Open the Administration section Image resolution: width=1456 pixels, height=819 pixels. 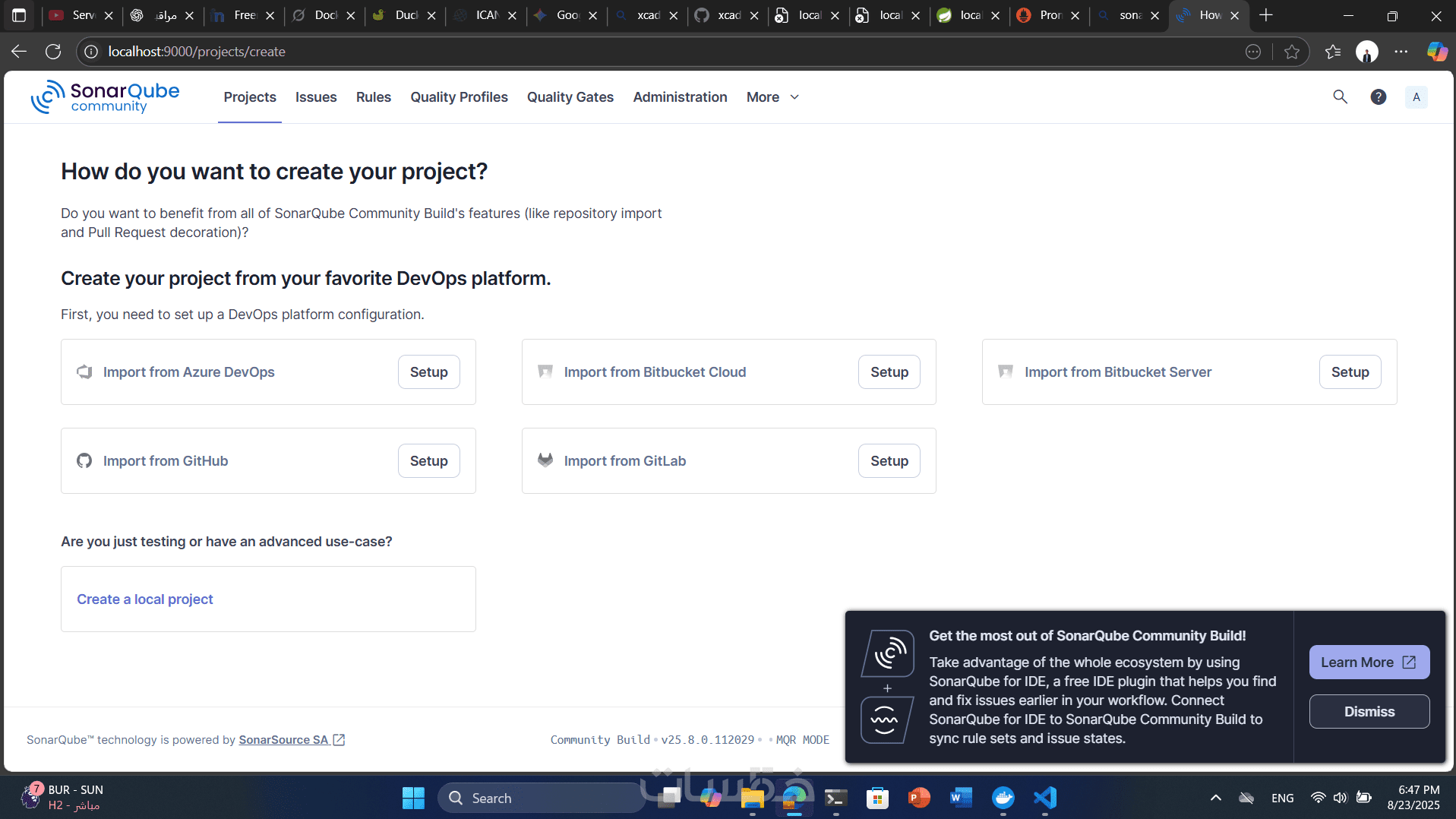click(x=680, y=97)
